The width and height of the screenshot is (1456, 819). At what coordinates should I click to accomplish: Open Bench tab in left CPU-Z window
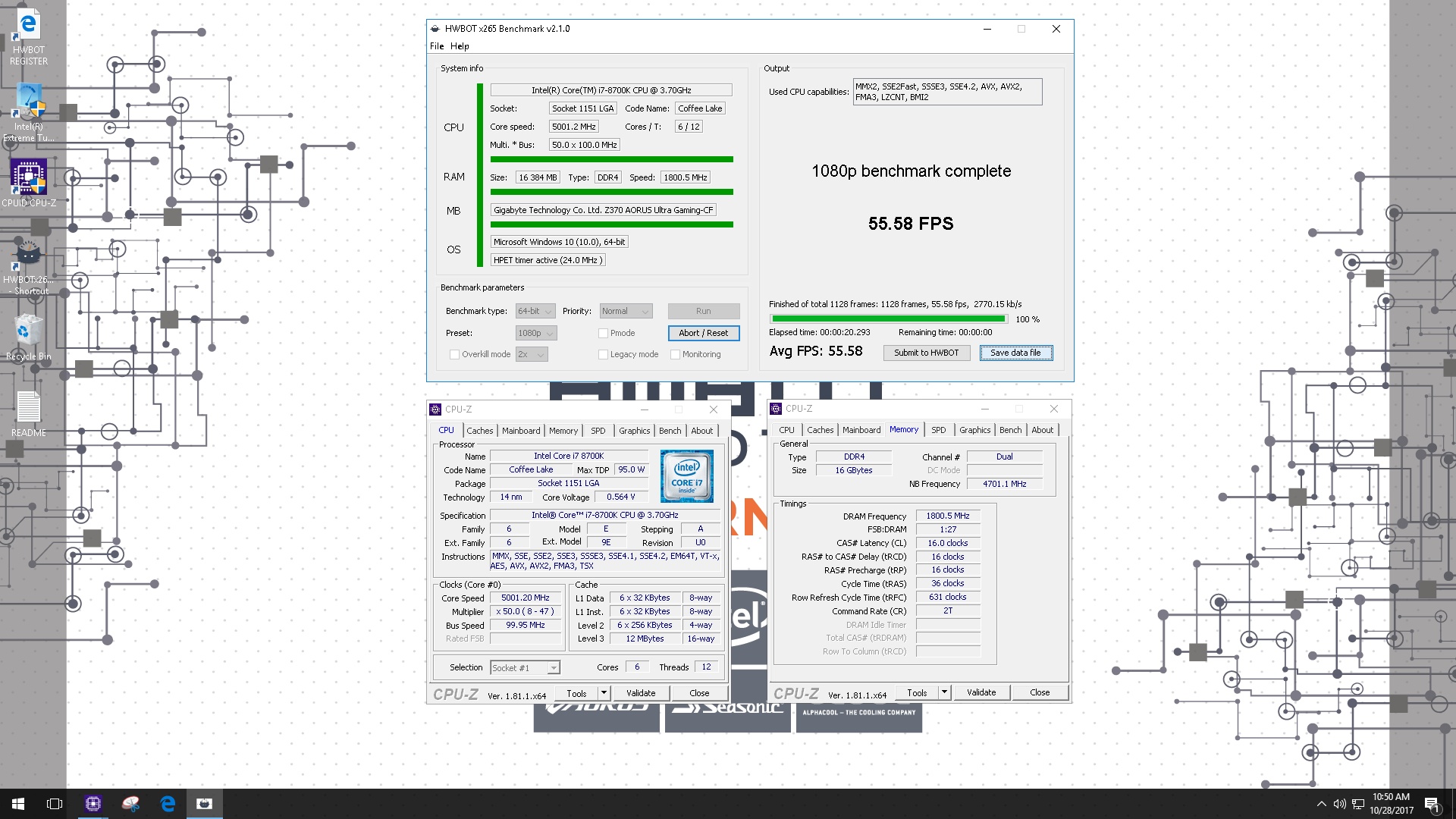670,431
